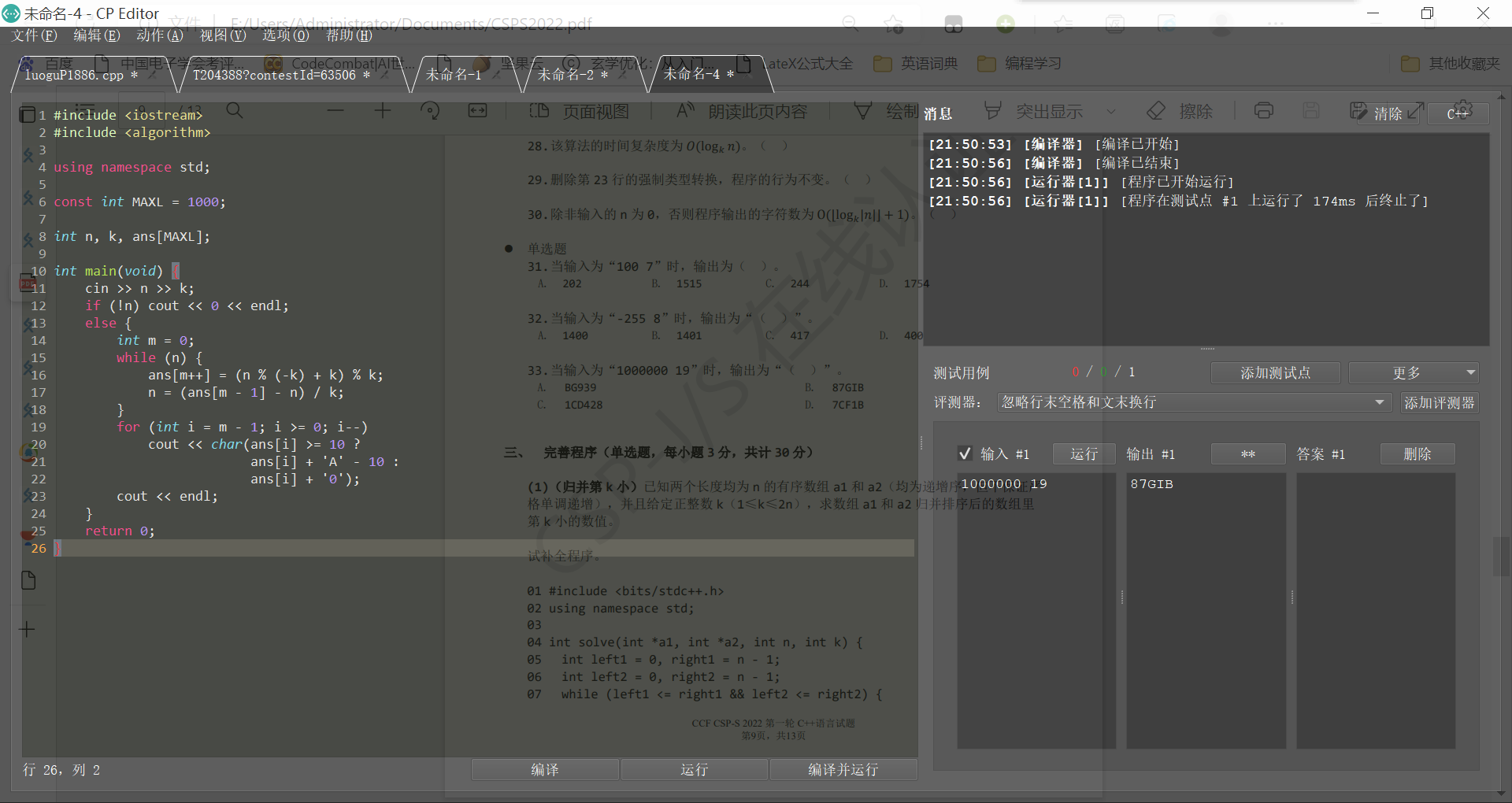This screenshot has height=803, width=1512.
Task: Click the code line using namespace std;
Action: click(x=132, y=167)
